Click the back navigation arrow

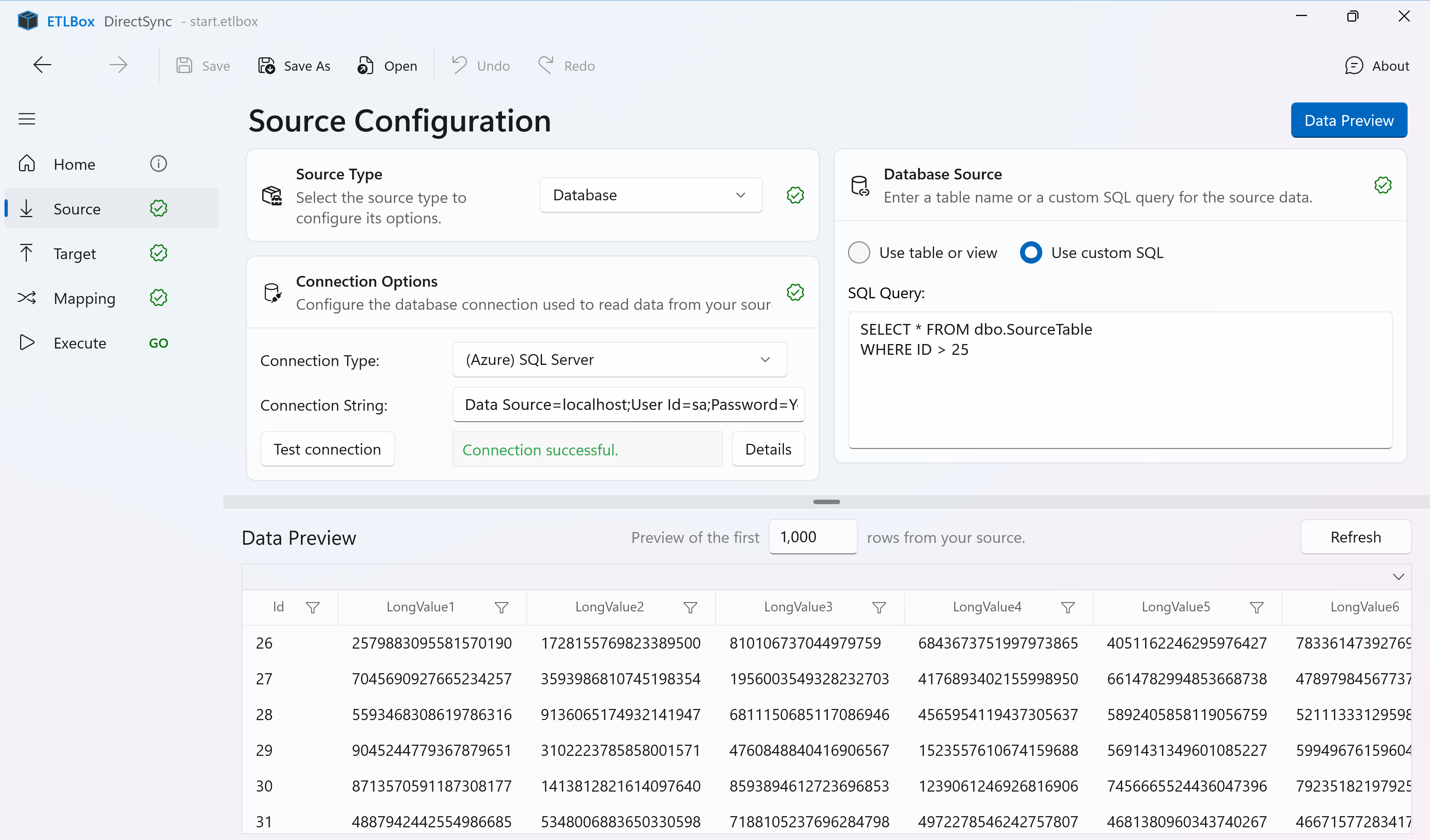click(42, 64)
